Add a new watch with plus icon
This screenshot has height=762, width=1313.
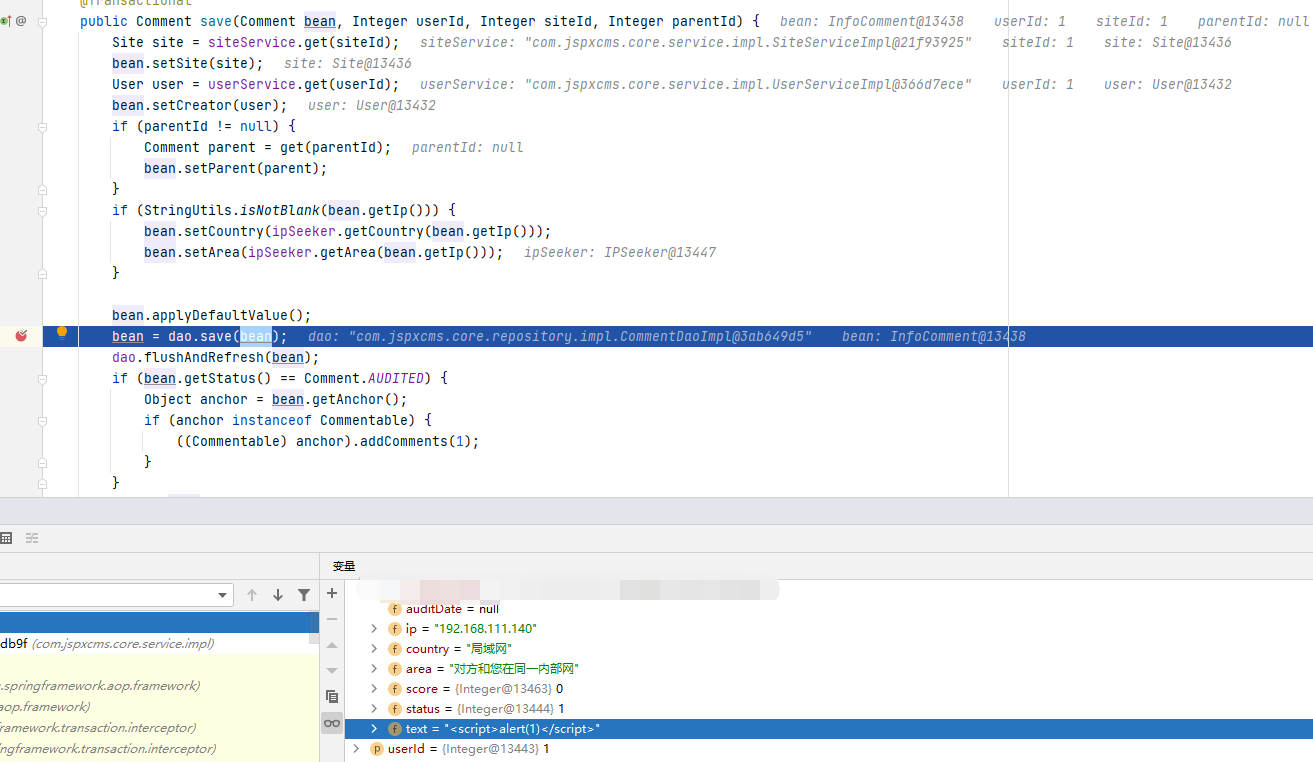pyautogui.click(x=332, y=593)
